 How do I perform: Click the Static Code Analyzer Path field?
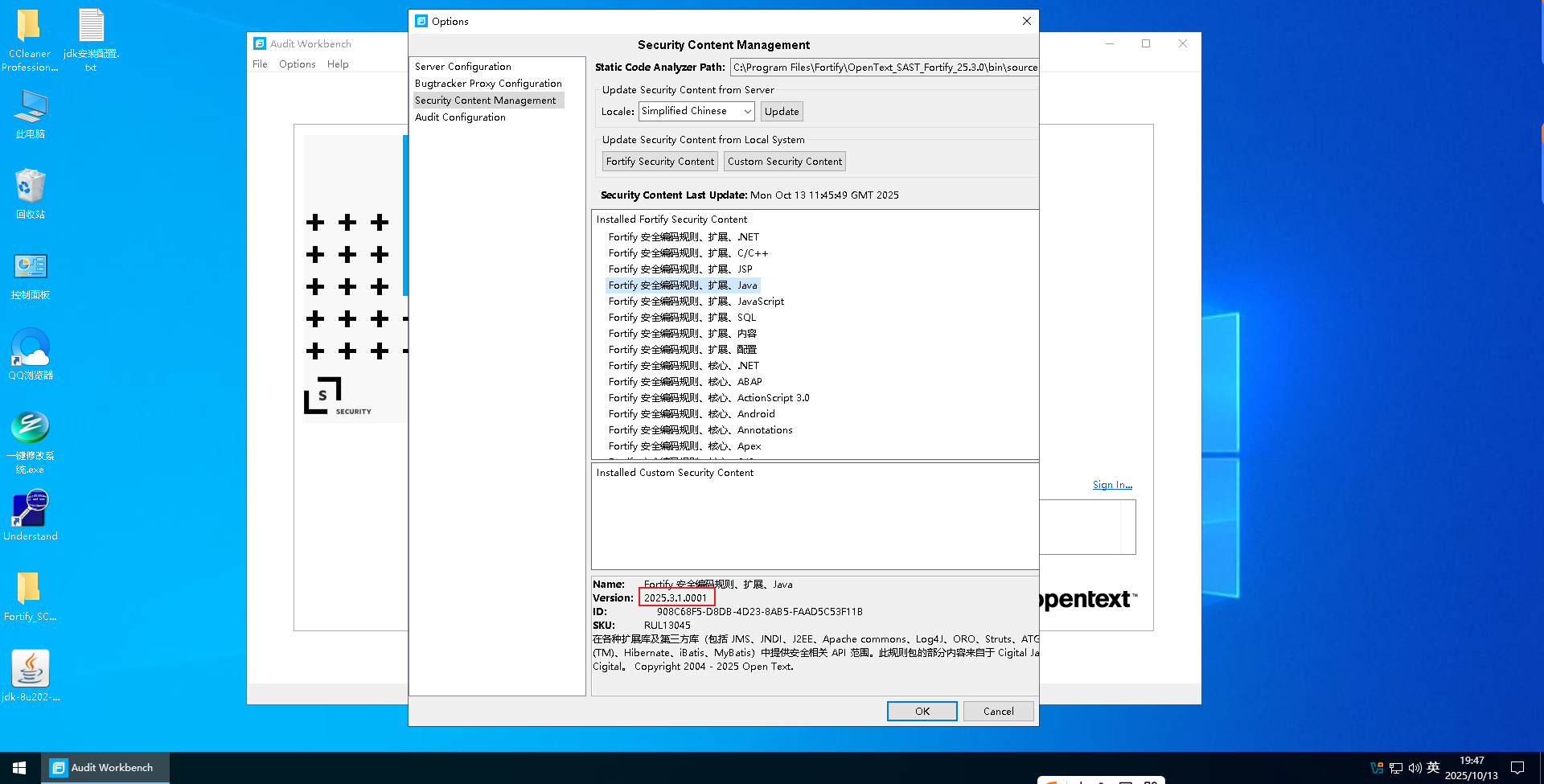(884, 68)
